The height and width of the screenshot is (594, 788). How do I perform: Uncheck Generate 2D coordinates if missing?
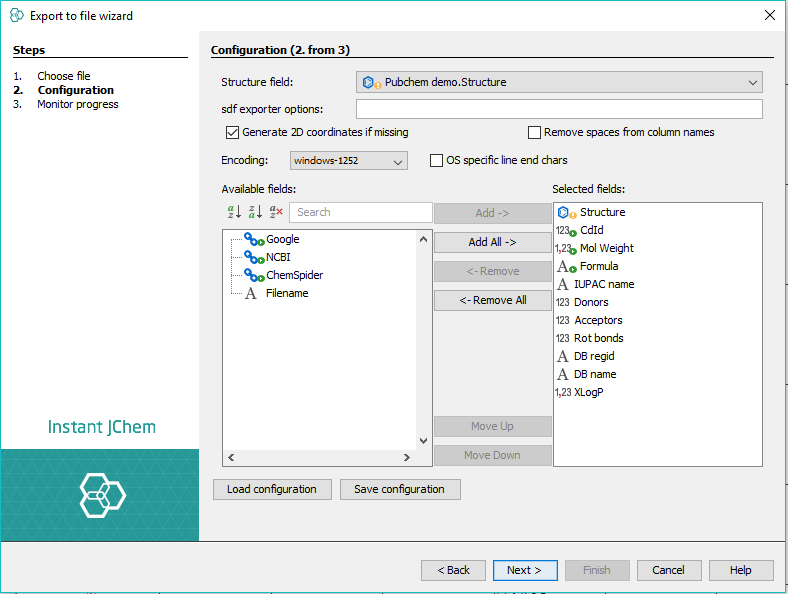(233, 132)
